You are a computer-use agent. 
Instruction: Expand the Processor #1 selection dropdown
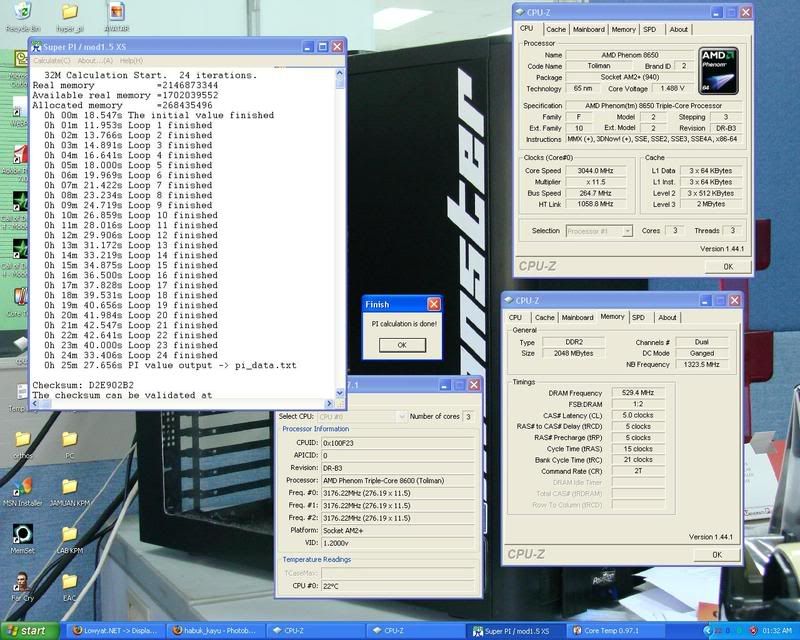[599, 231]
